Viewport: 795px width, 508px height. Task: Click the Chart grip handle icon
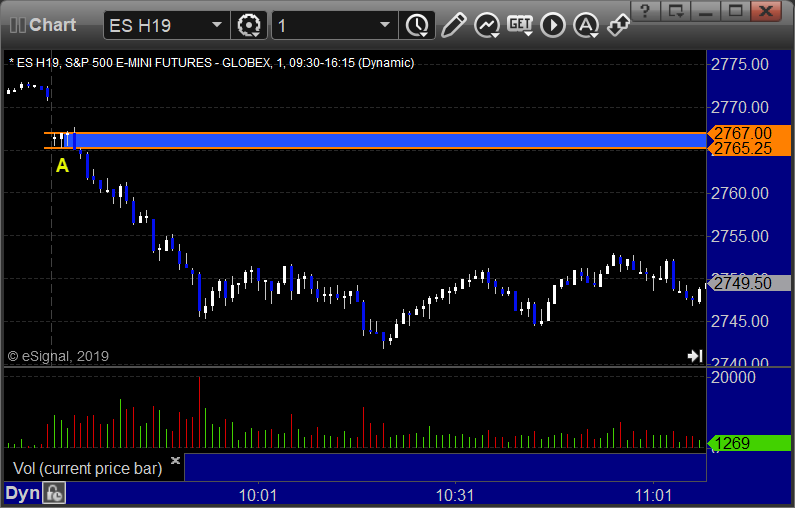coord(18,25)
